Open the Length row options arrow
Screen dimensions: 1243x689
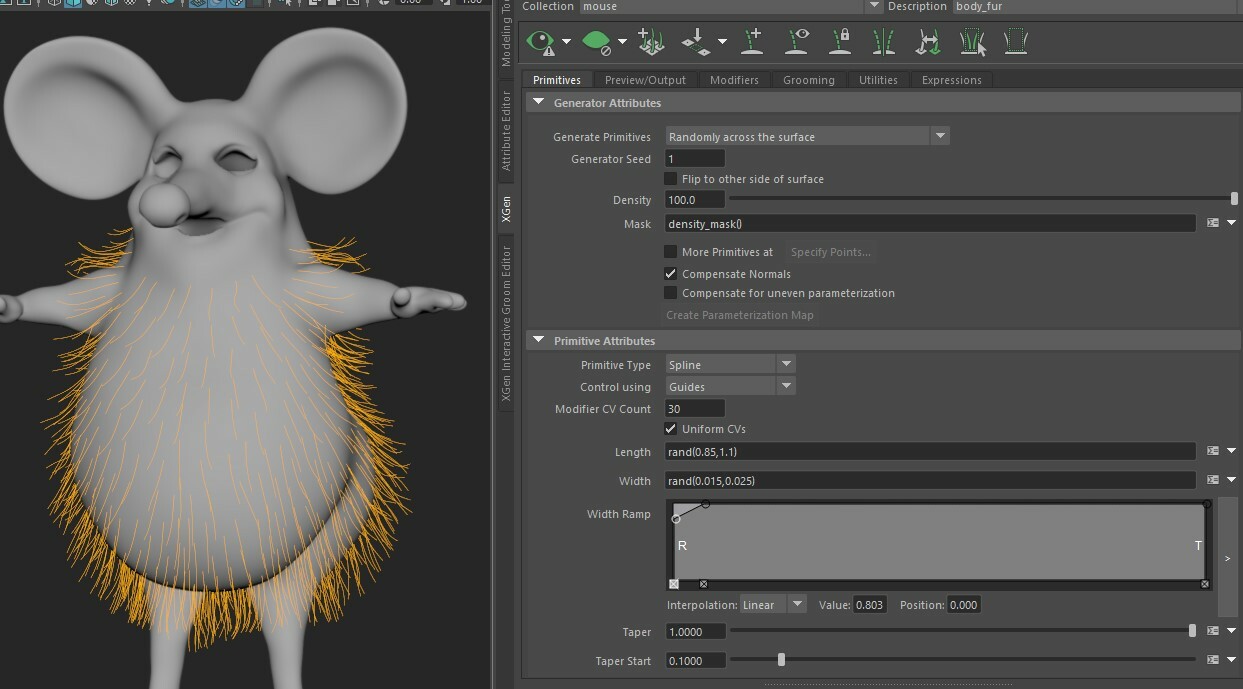tap(1231, 451)
